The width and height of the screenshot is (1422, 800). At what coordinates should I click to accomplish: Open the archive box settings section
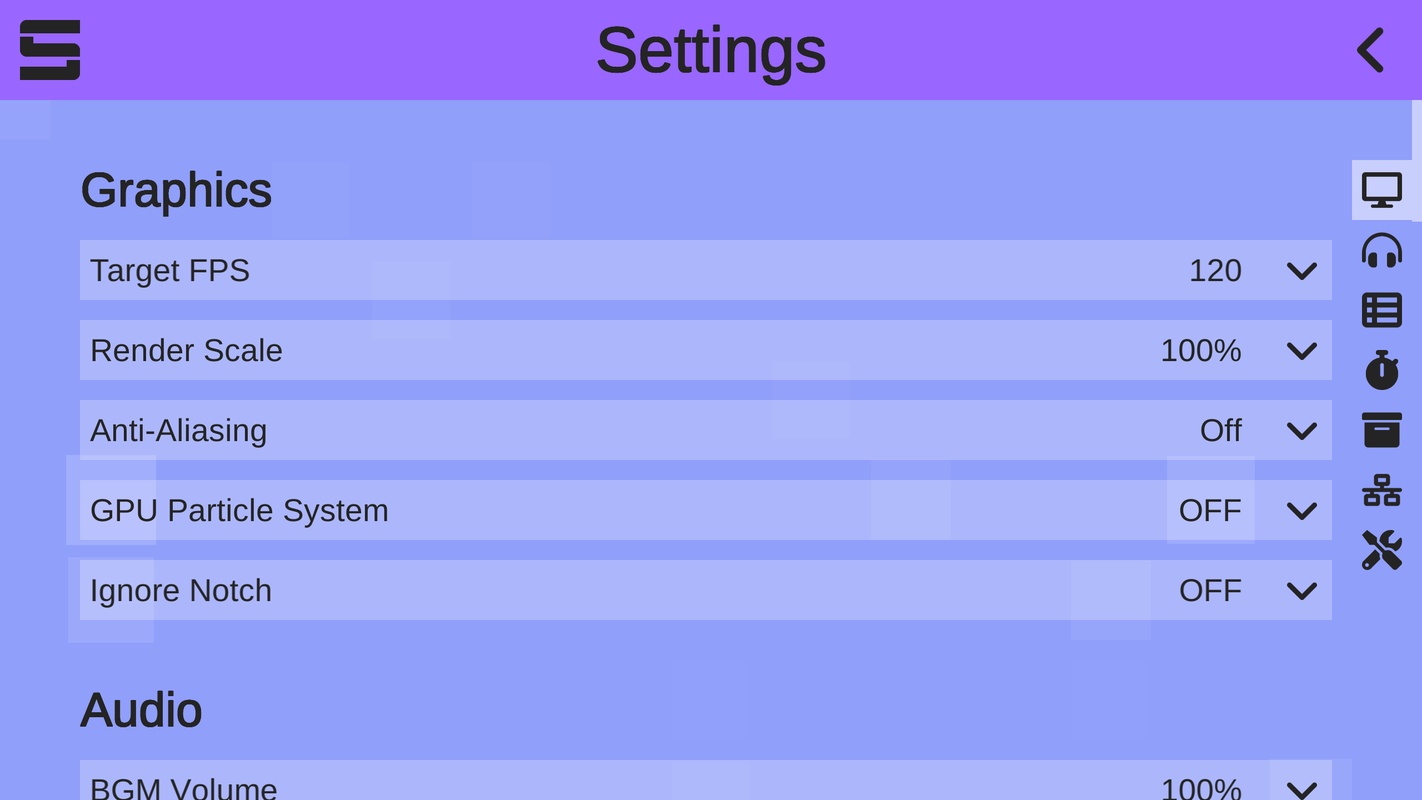point(1382,430)
